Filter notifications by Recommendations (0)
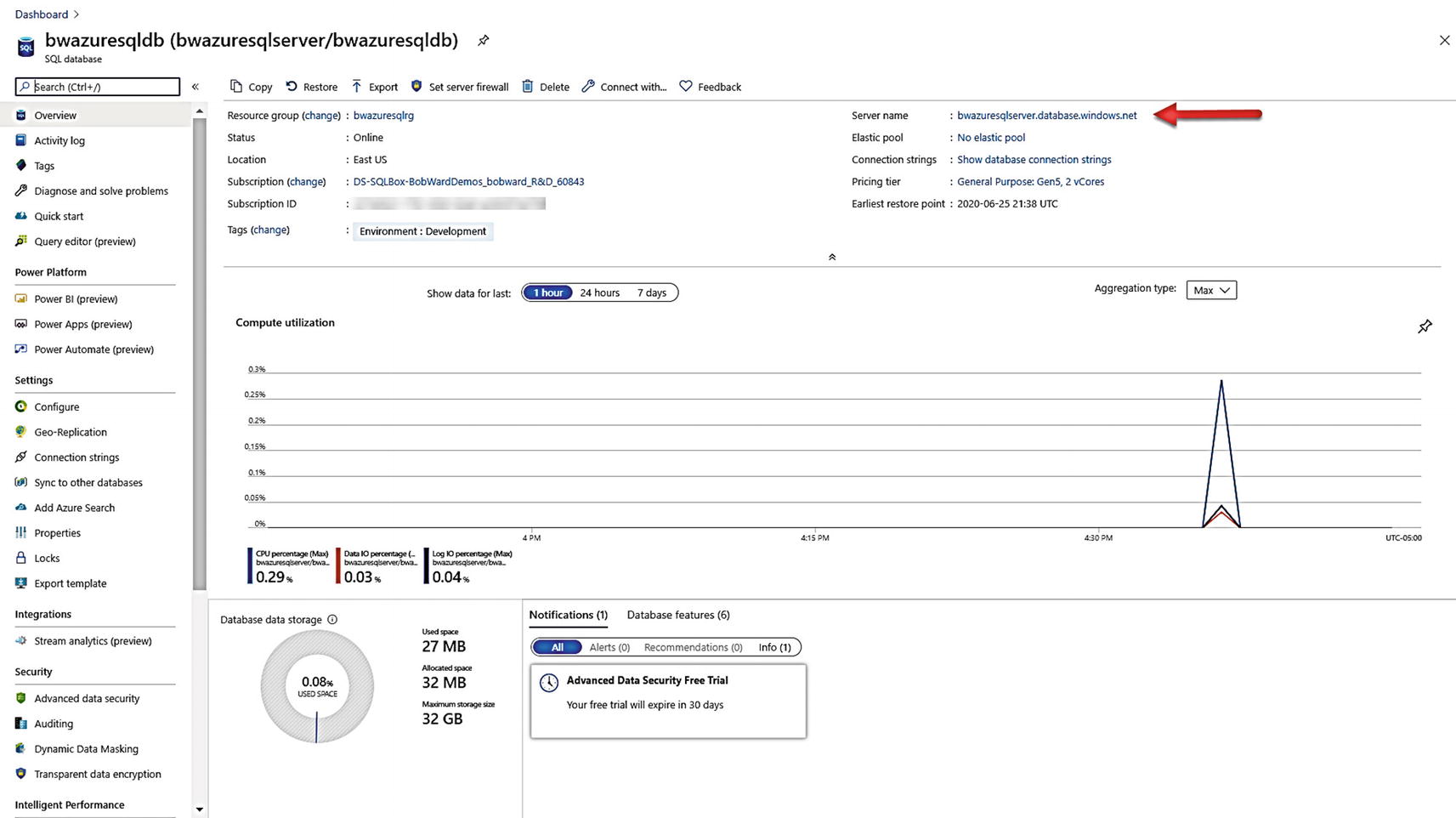The image size is (1456, 818). coord(693,647)
